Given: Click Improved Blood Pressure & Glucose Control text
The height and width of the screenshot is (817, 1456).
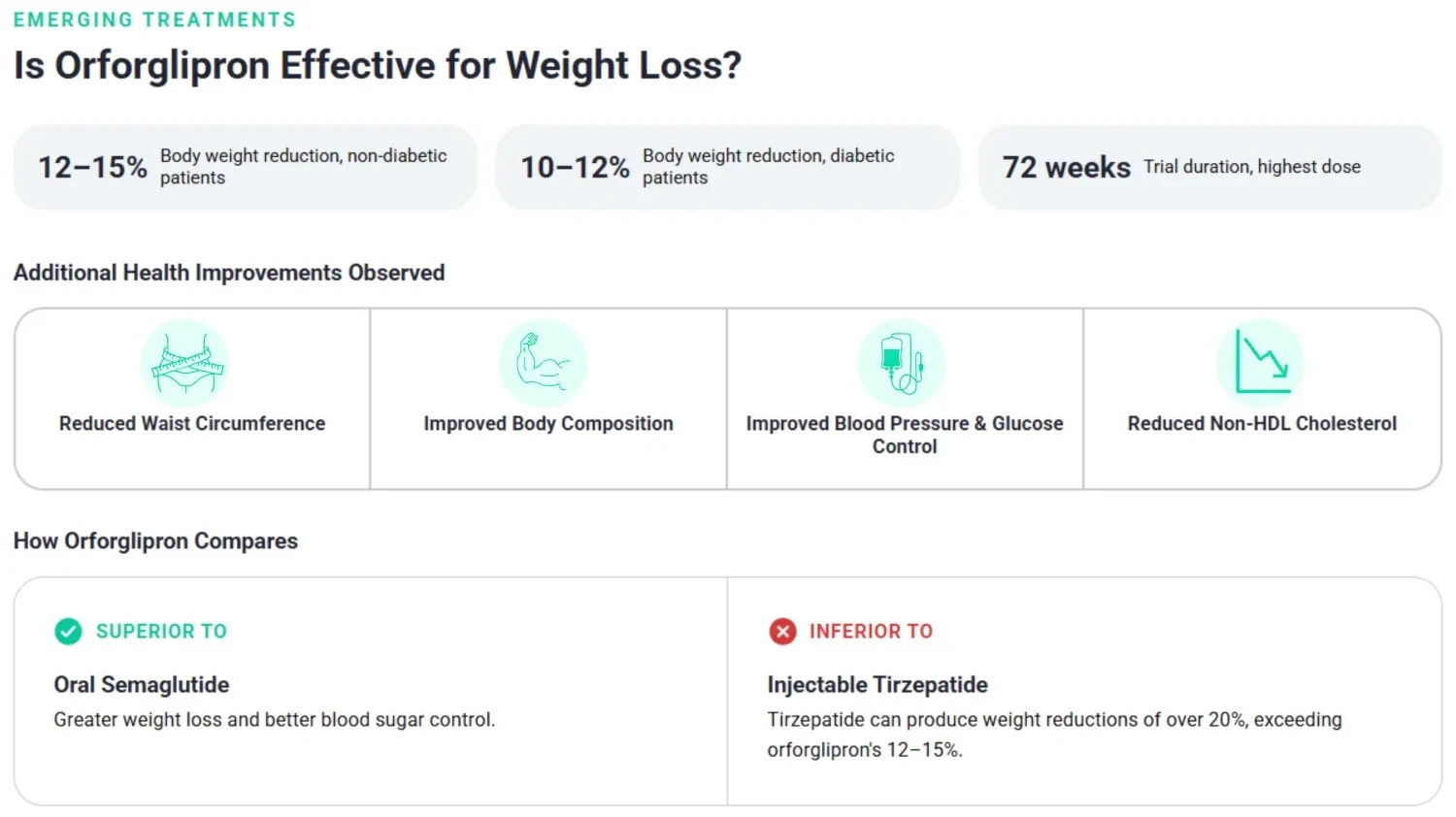Looking at the screenshot, I should [905, 435].
